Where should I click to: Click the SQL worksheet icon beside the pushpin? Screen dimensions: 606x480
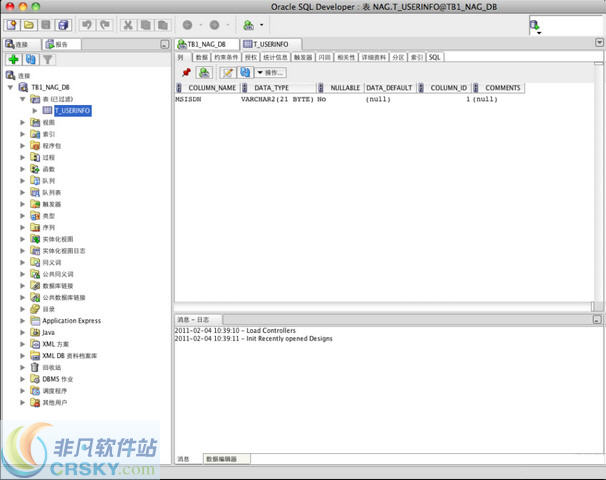(x=204, y=72)
